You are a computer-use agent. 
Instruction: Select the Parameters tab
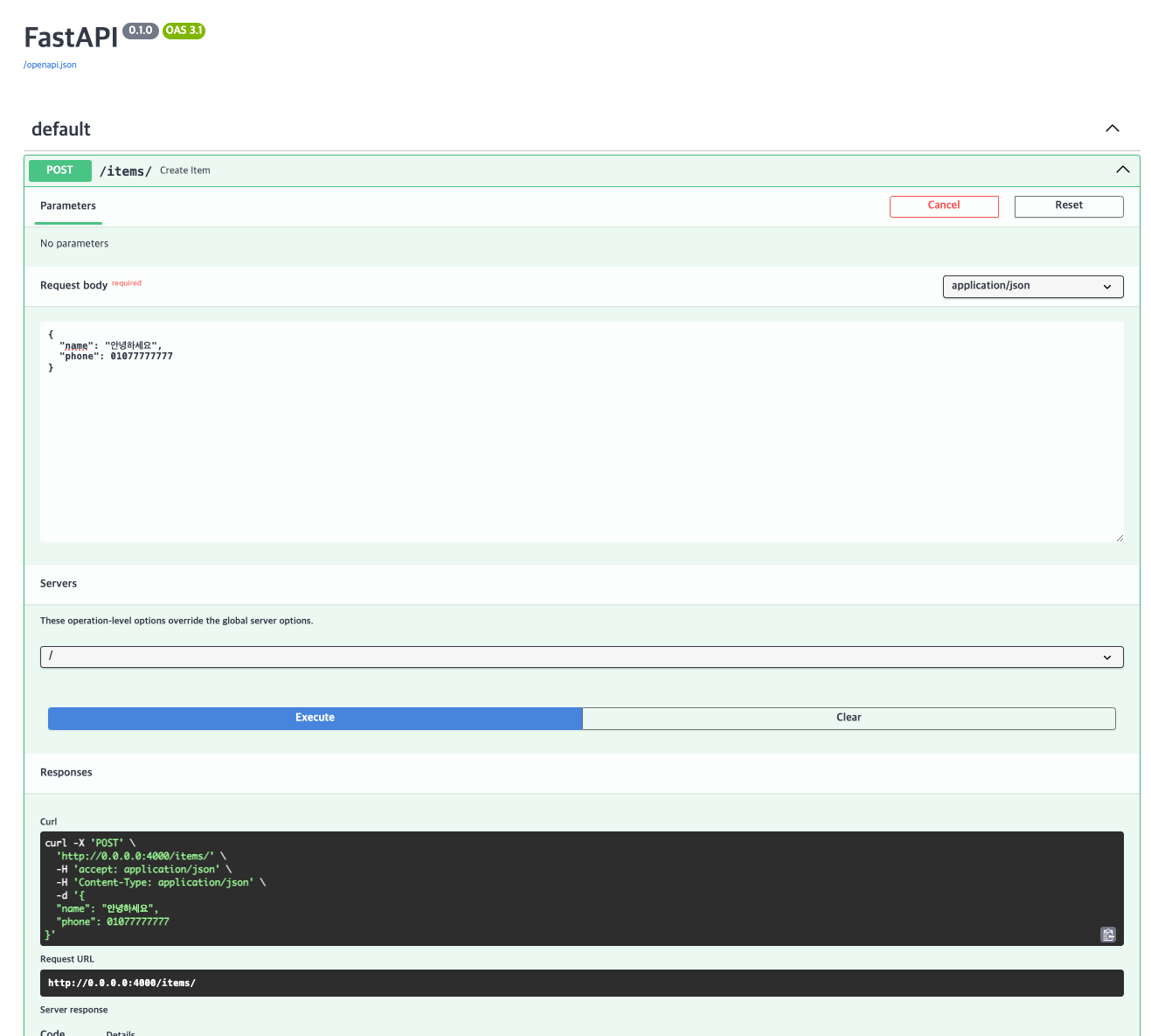(x=68, y=206)
